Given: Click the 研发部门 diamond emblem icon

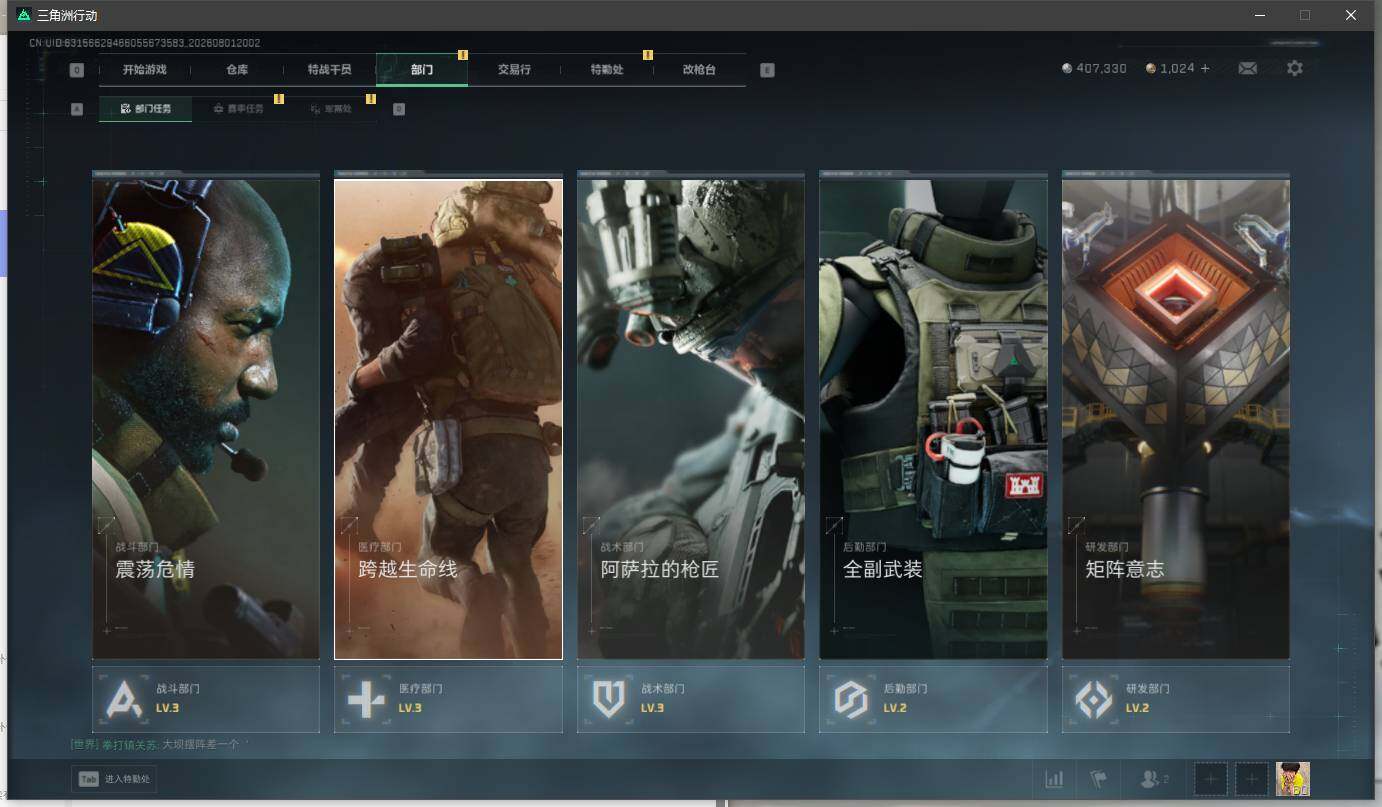Looking at the screenshot, I should point(1093,700).
